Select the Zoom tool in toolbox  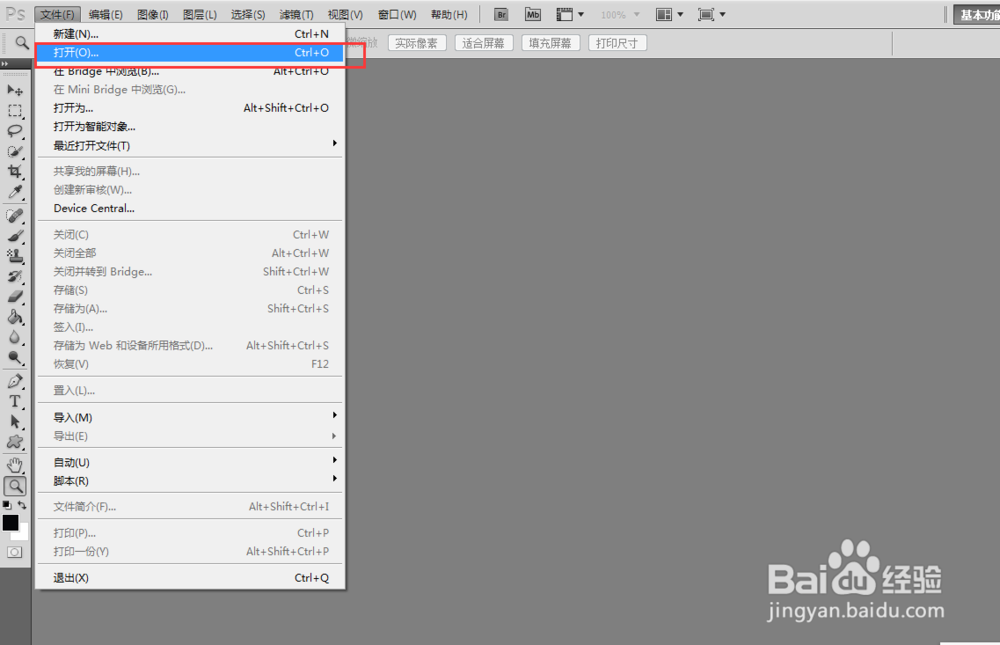point(15,486)
